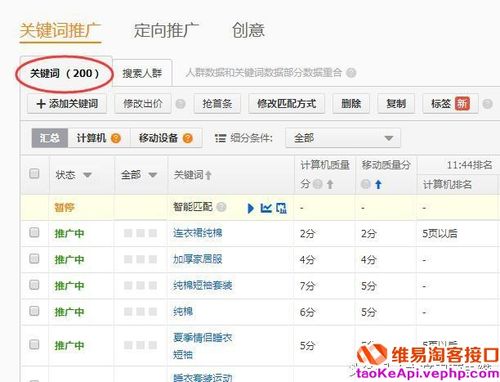Image resolution: width=500 pixels, height=382 pixels.
Task: Click help icon next to 修改出价
Action: tap(180, 104)
